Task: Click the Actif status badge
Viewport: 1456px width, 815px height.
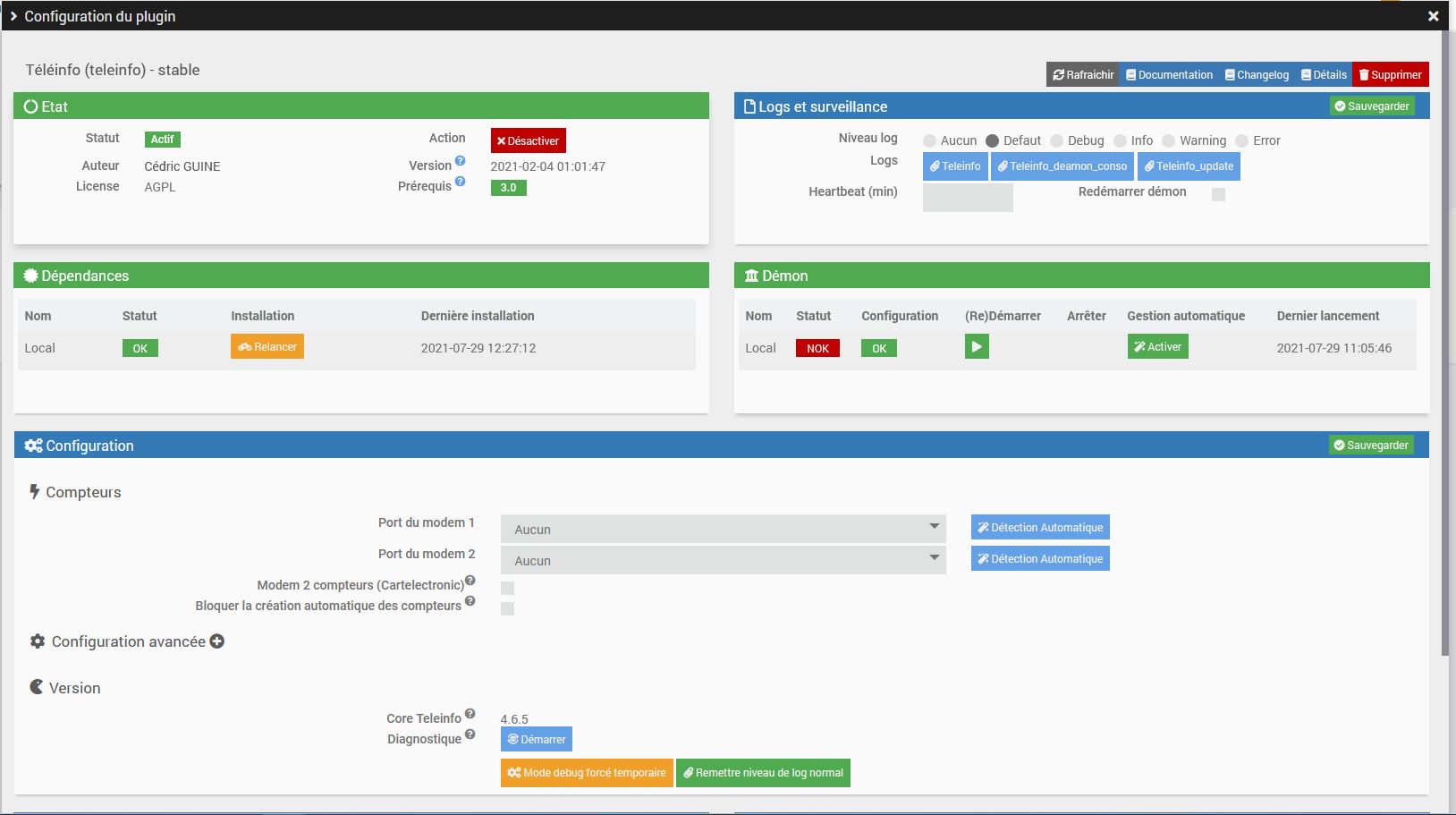Action: [x=163, y=140]
